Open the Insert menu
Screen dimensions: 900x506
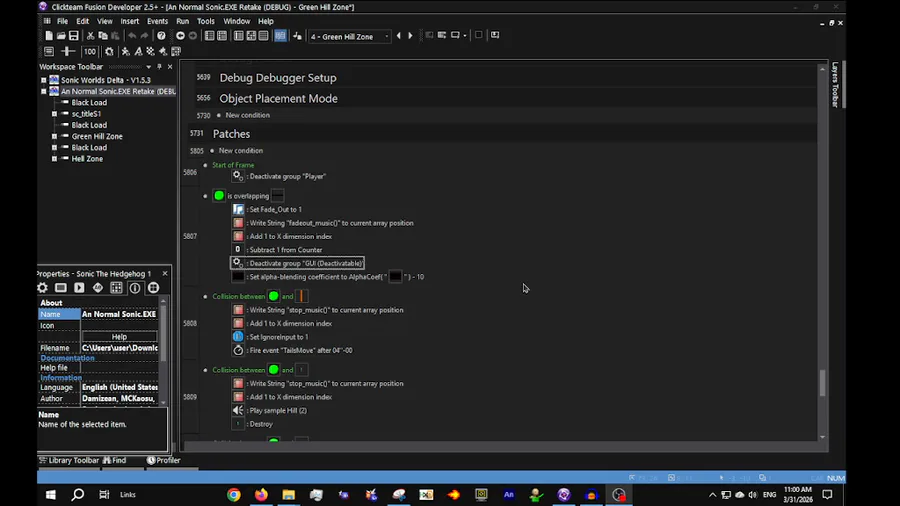click(130, 21)
